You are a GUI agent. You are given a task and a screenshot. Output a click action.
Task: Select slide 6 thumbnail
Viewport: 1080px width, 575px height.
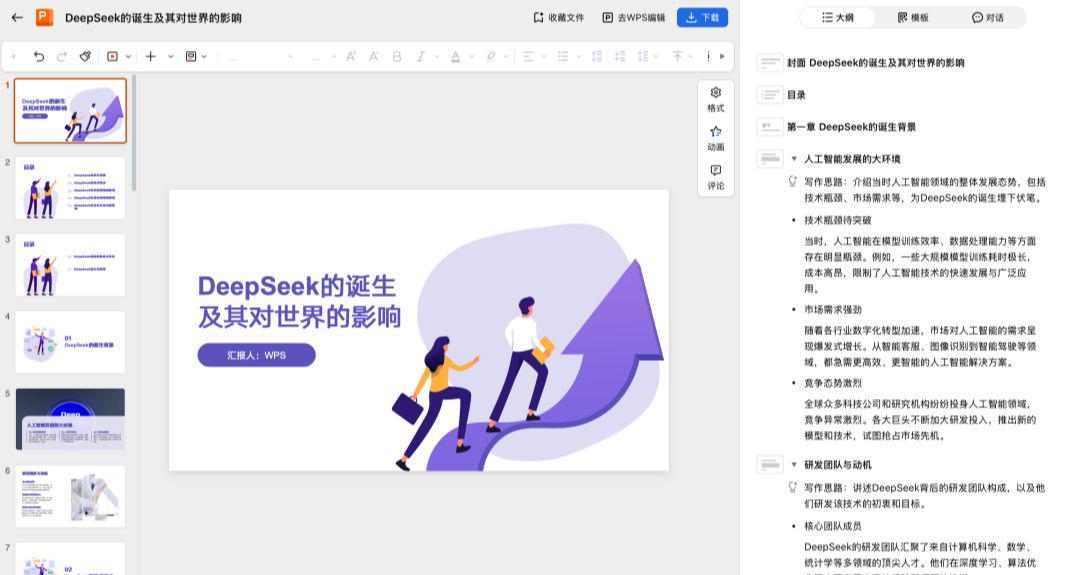coord(70,496)
